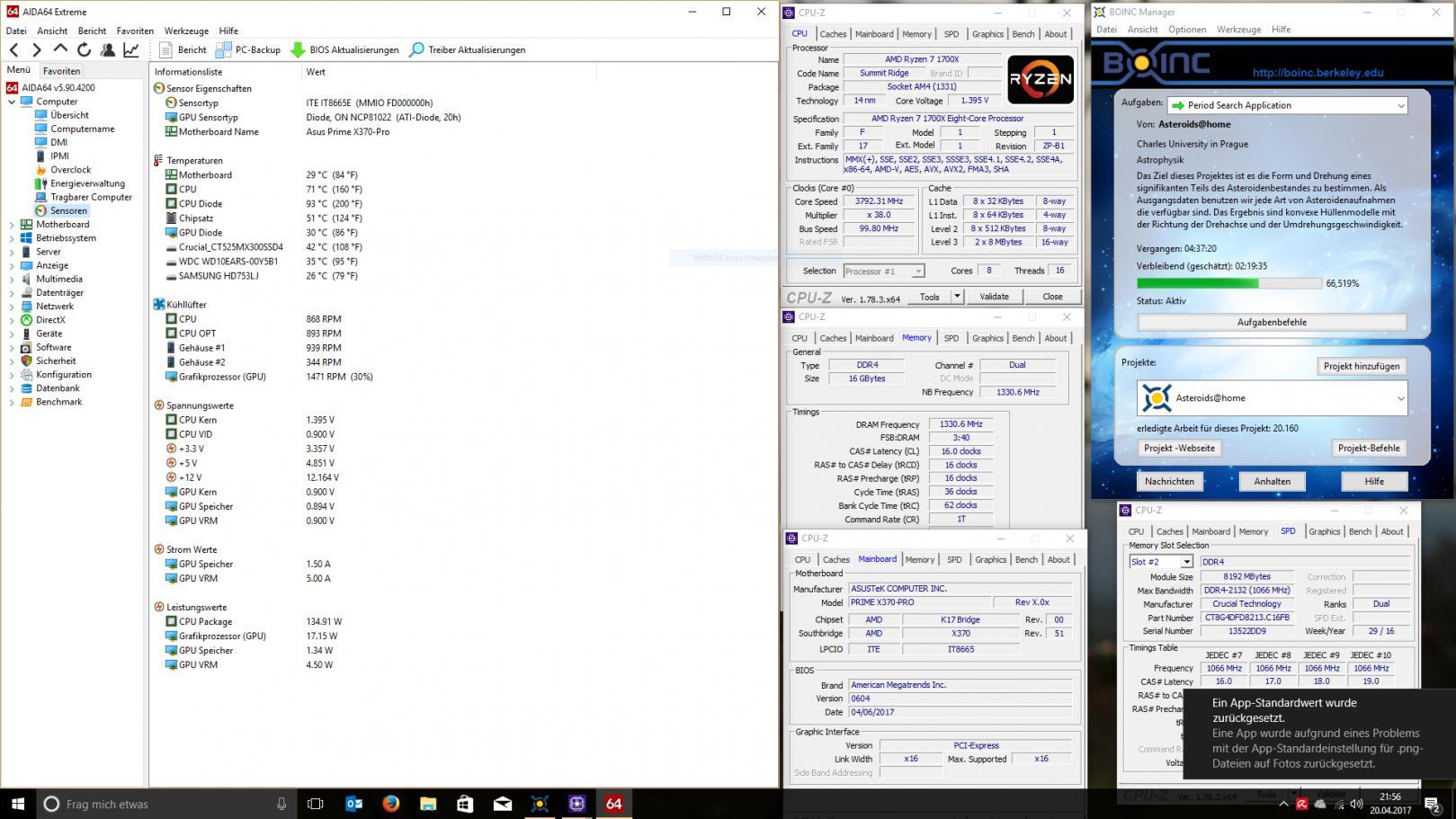The height and width of the screenshot is (819, 1456).
Task: Switch to Favoriten tab in AIDA64 sidebar
Action: [x=61, y=71]
